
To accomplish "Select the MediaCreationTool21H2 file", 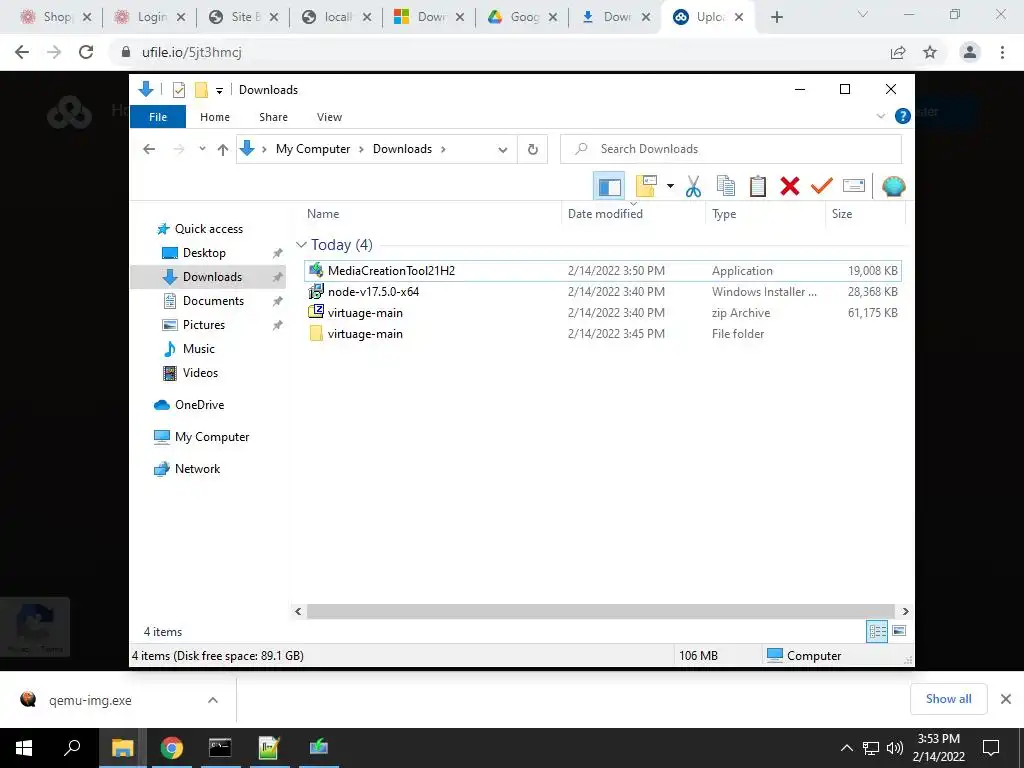I will [x=603, y=270].
